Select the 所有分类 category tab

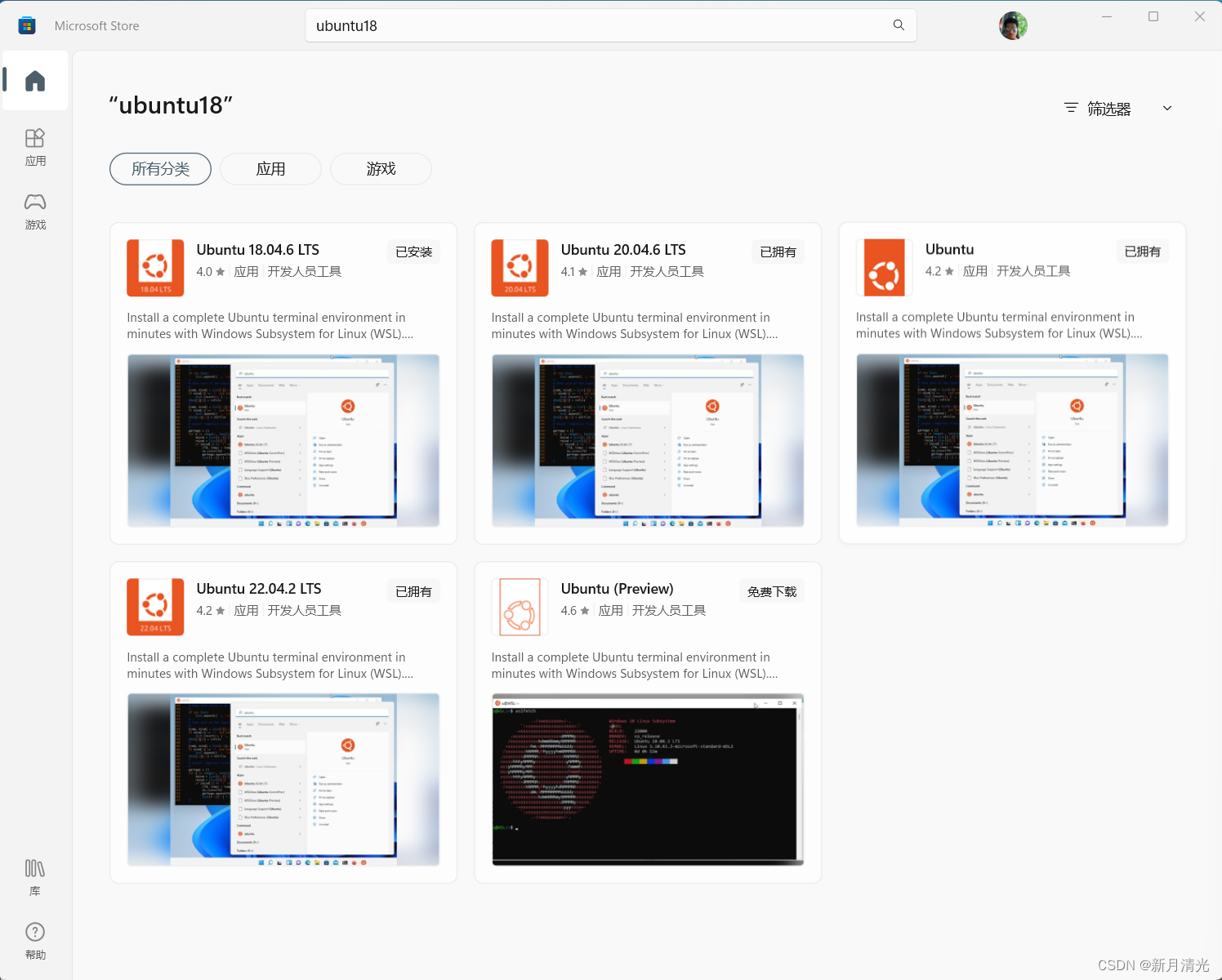[160, 169]
